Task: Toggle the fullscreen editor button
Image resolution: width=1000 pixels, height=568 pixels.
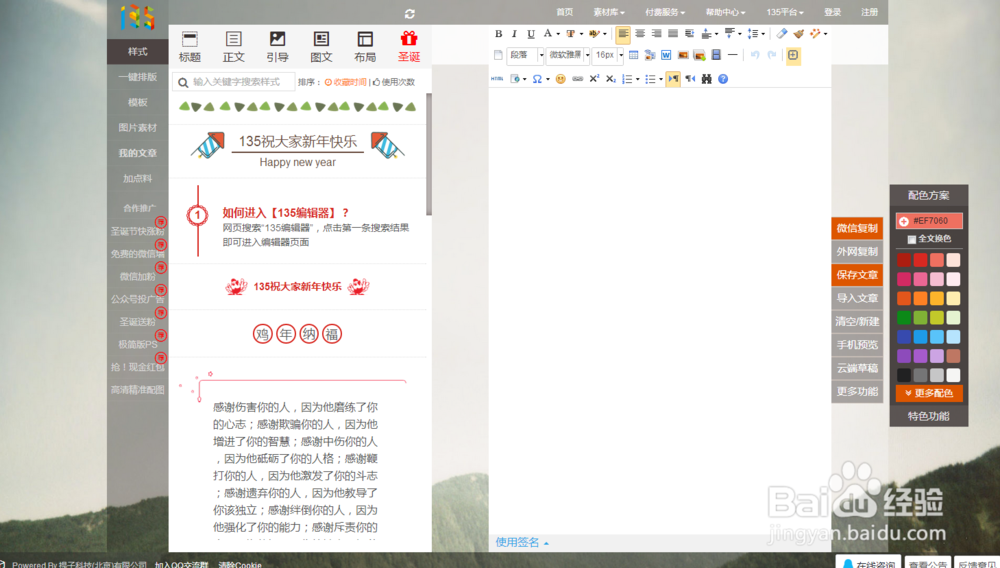Action: click(x=793, y=55)
